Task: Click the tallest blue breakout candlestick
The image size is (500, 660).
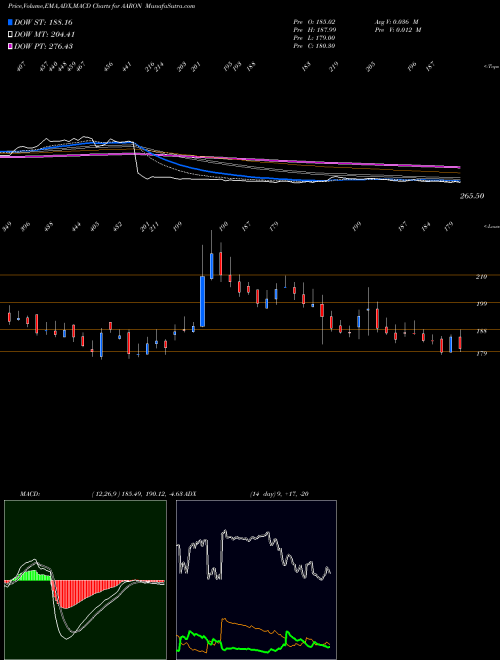Action: coord(202,301)
